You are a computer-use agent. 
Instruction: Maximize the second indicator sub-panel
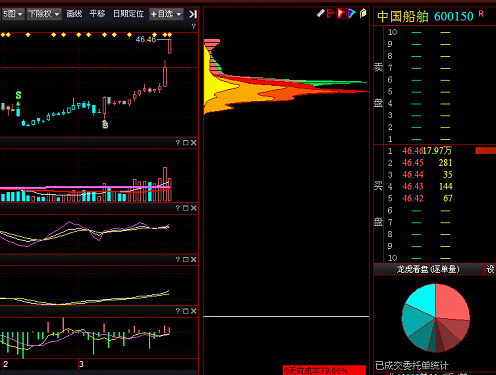[x=186, y=208]
